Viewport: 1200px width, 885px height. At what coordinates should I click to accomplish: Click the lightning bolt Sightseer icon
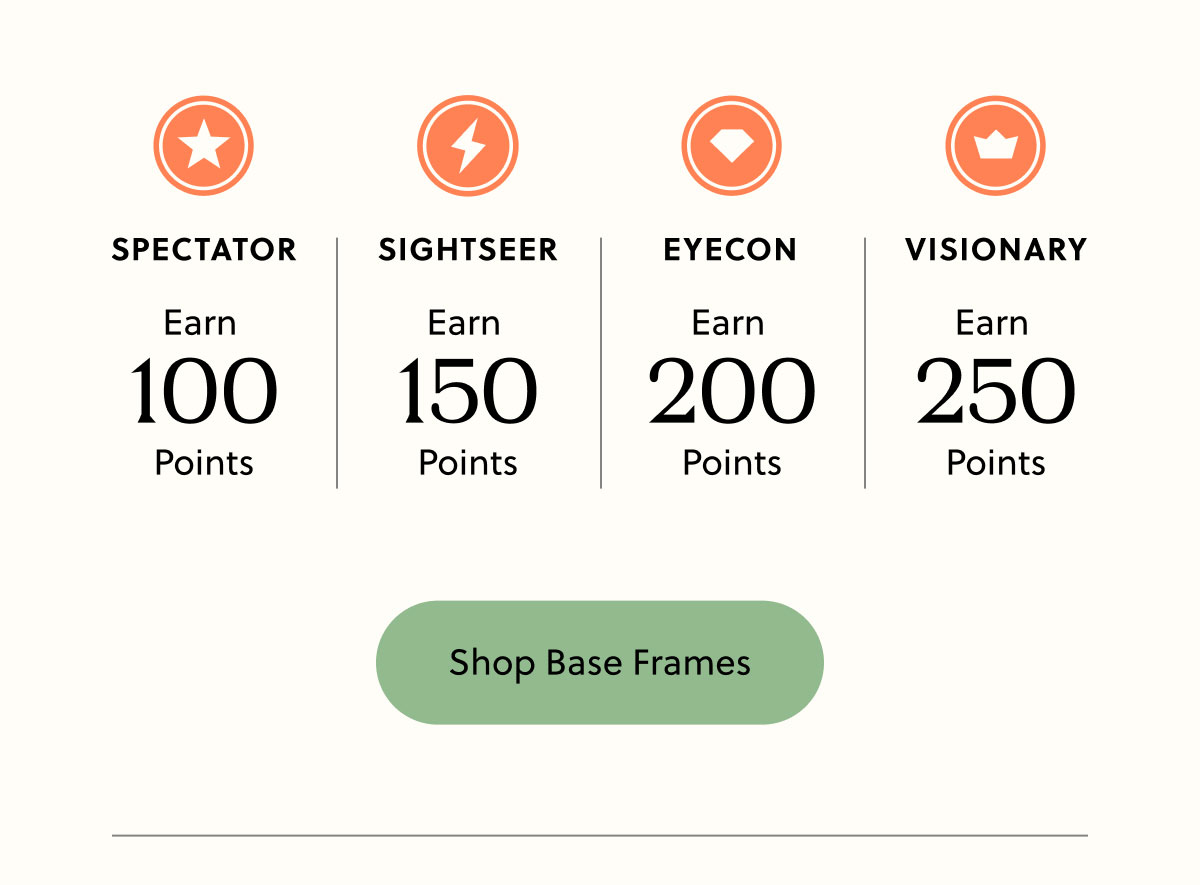point(467,144)
